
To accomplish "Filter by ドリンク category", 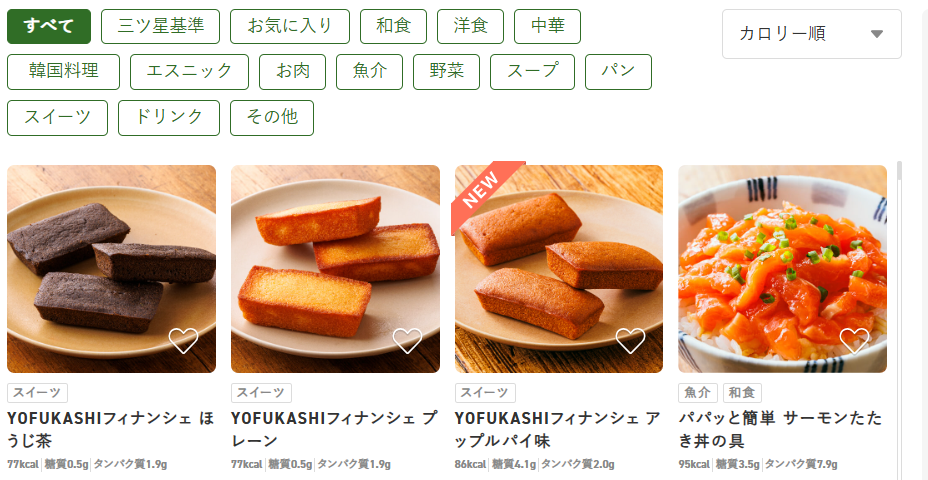I will click(x=169, y=118).
